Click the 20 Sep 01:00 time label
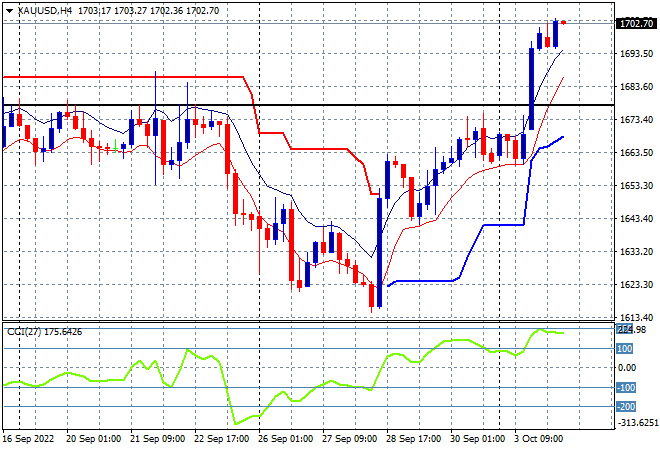This screenshot has width=660, height=450. [x=93, y=439]
